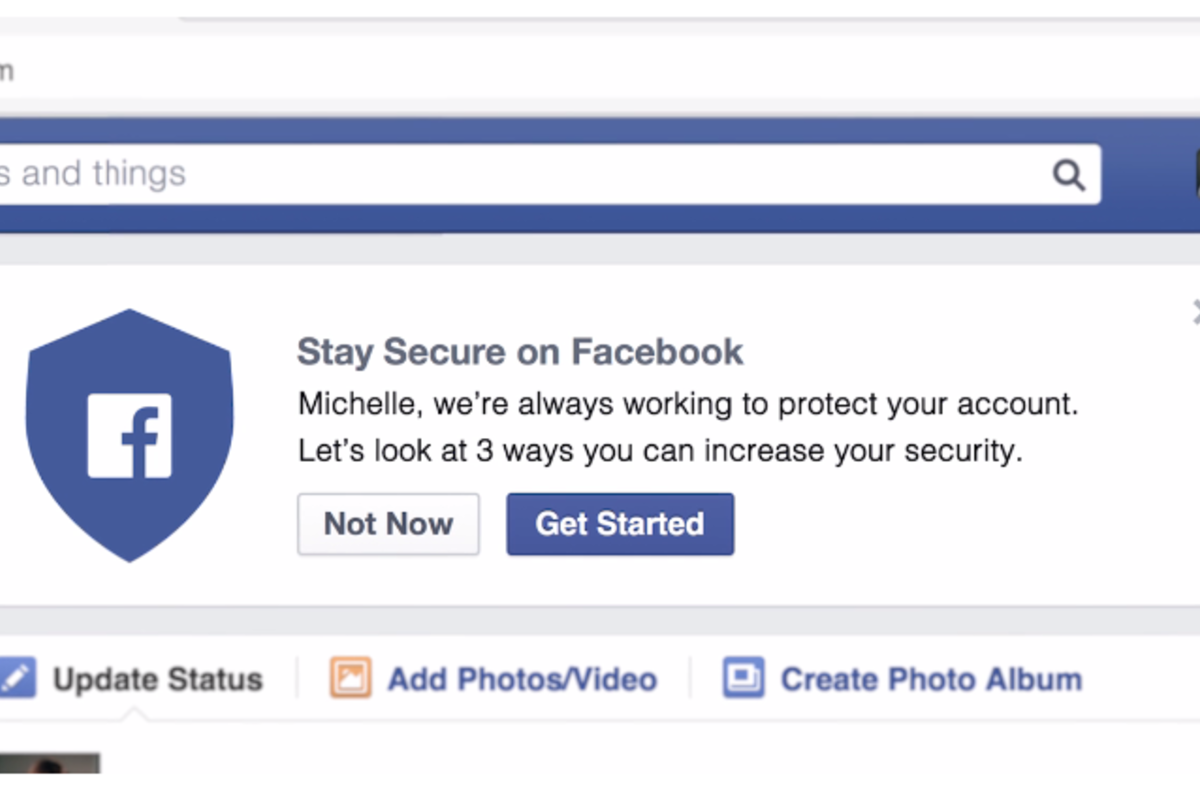Click inside the search input field
The height and width of the screenshot is (800, 1200).
pos(500,174)
